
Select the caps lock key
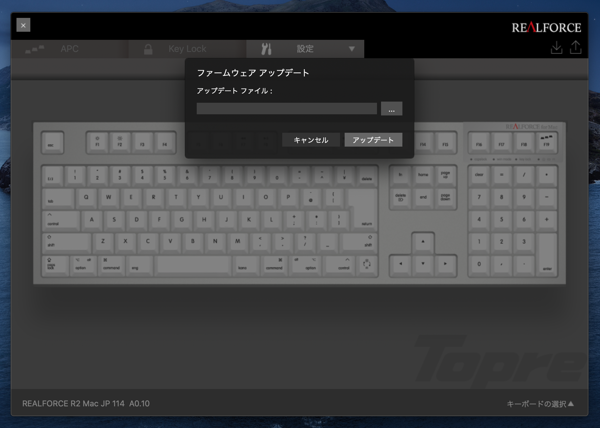(x=55, y=265)
